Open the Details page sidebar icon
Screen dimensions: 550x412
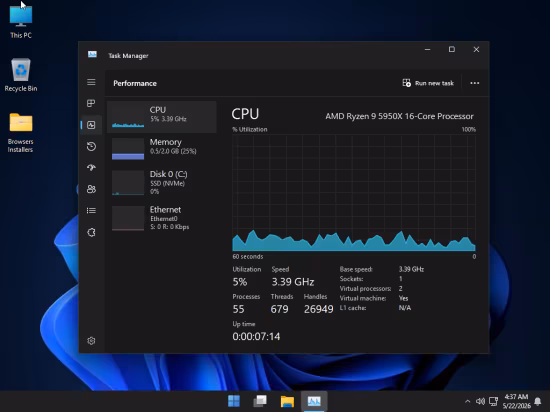(91, 210)
